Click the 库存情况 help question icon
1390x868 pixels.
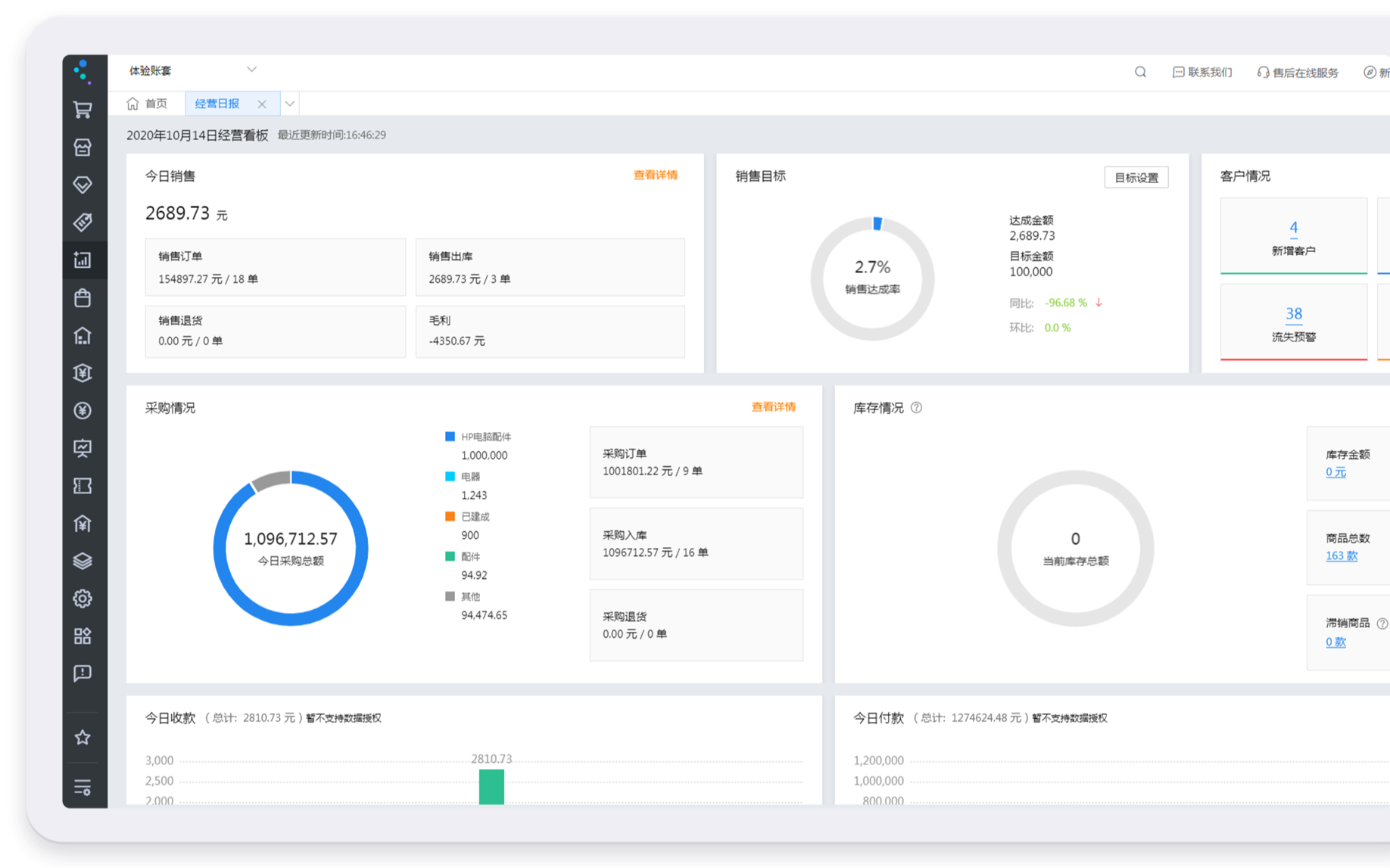[x=916, y=408]
